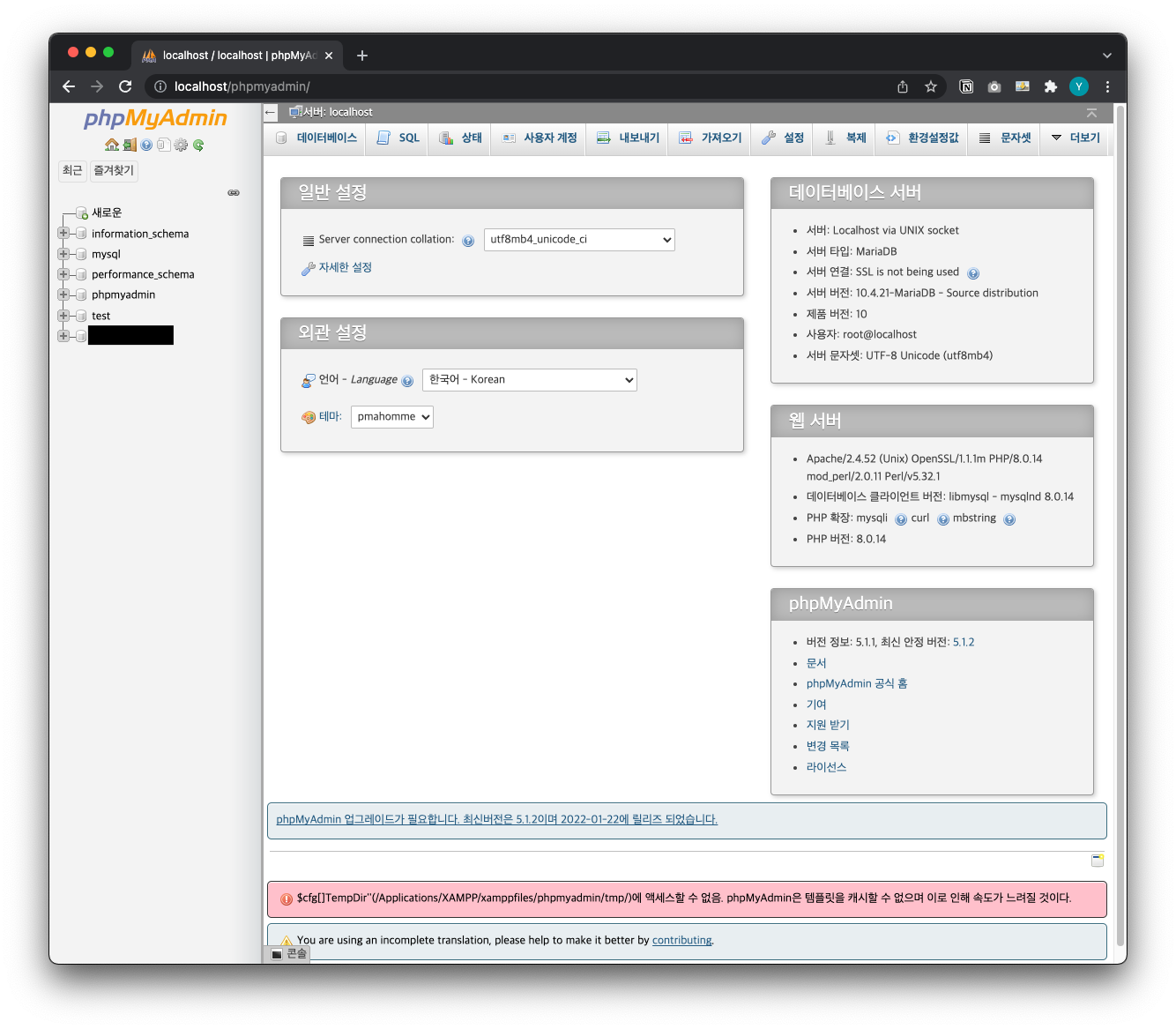Open Server connection collation dropdown
1176x1029 pixels.
(579, 240)
